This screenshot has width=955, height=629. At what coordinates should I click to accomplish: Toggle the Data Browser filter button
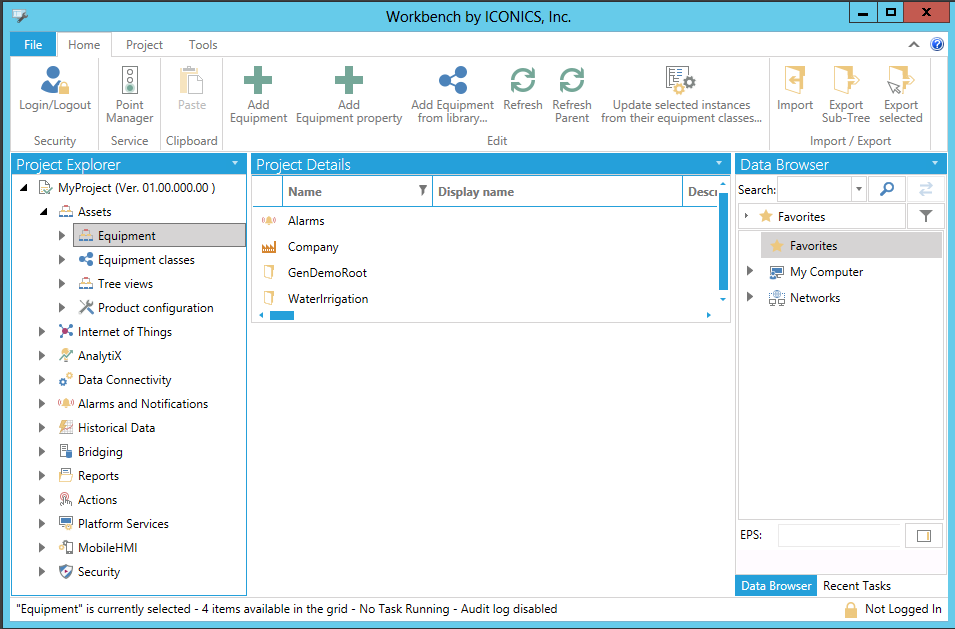pyautogui.click(x=925, y=216)
